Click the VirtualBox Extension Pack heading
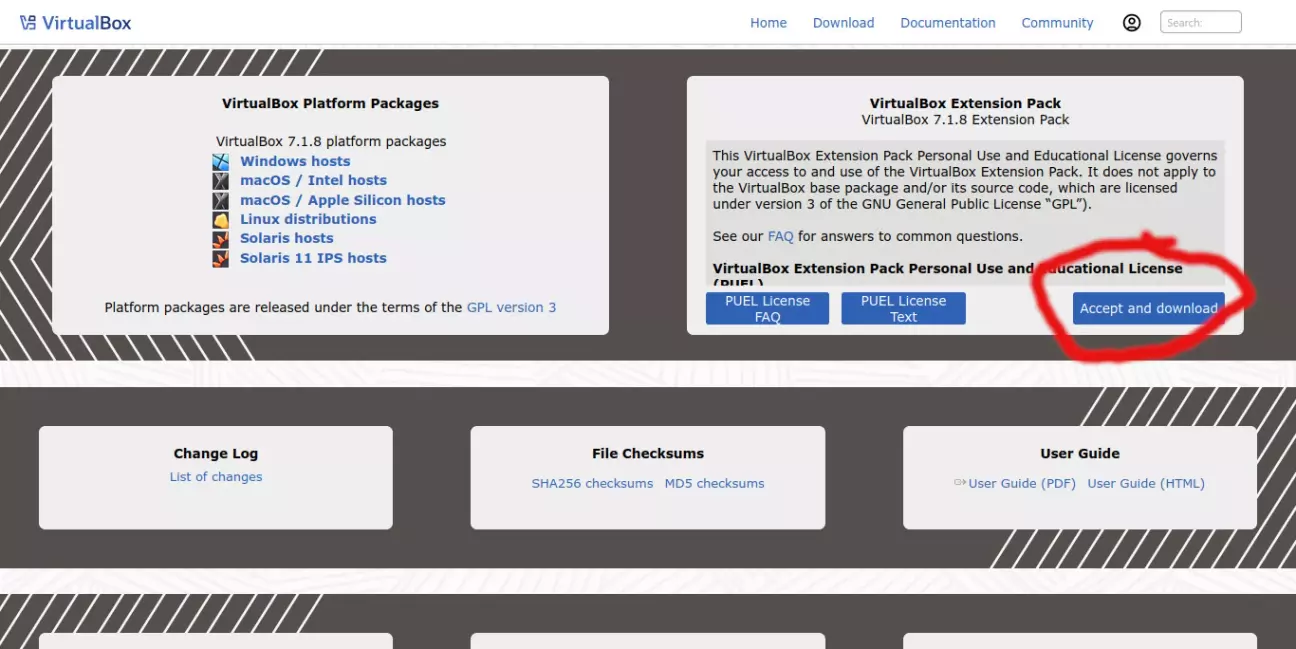This screenshot has height=649, width=1296. point(965,103)
